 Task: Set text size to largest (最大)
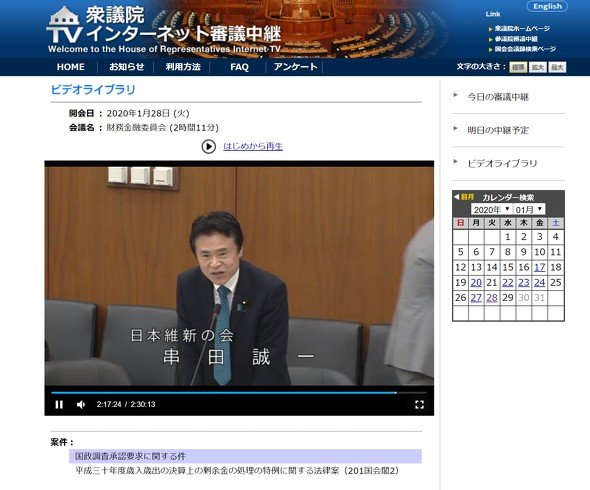(557, 67)
